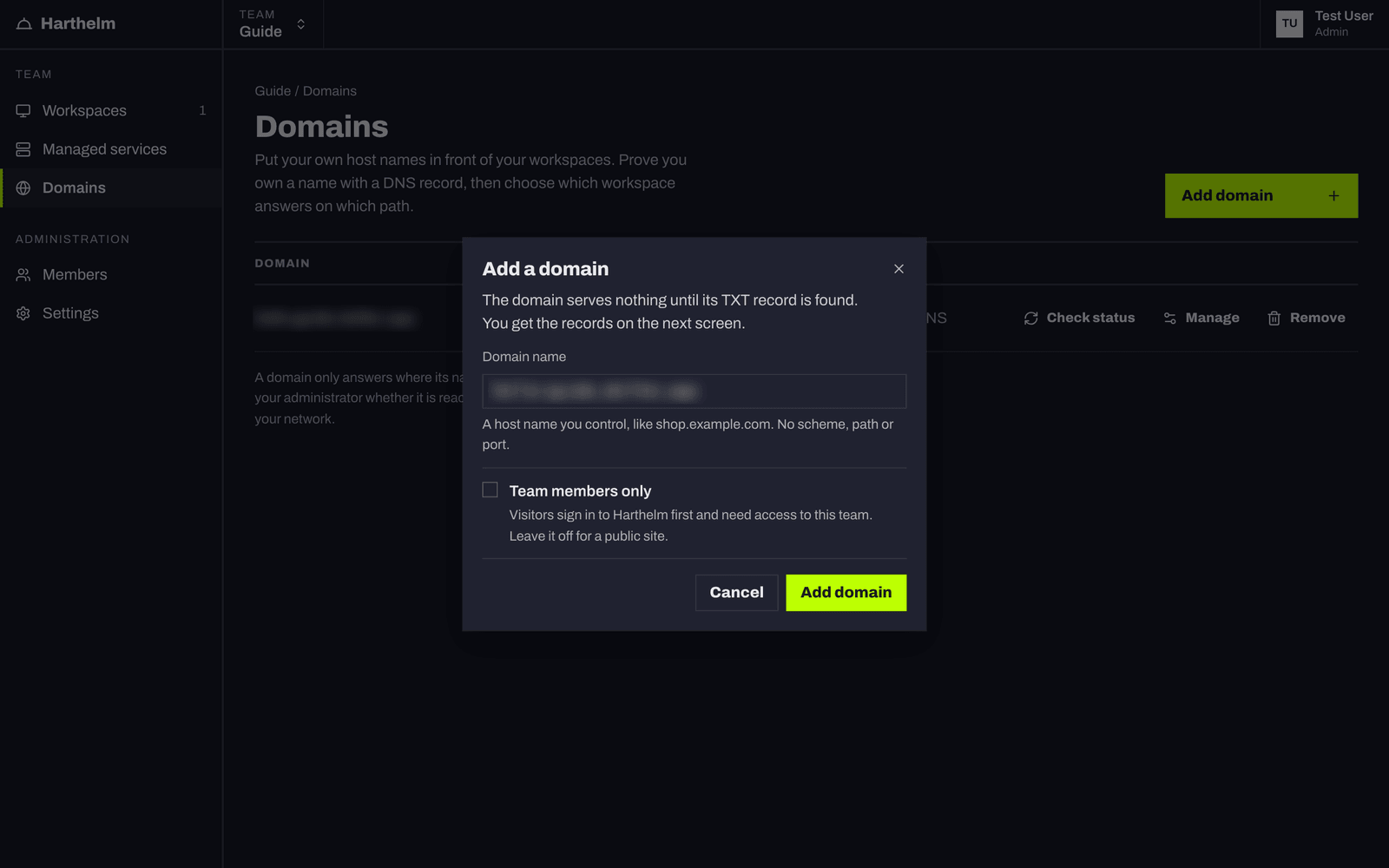
Task: Click Cancel in the dialog
Action: pos(736,593)
